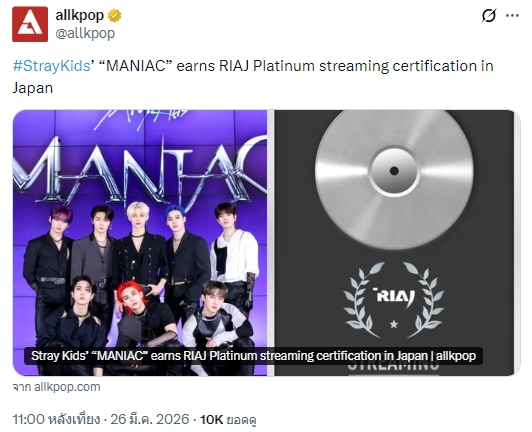Click the tweet text about RIAJ Platinum certification
Viewport: 532px width, 432px height.
point(253,77)
